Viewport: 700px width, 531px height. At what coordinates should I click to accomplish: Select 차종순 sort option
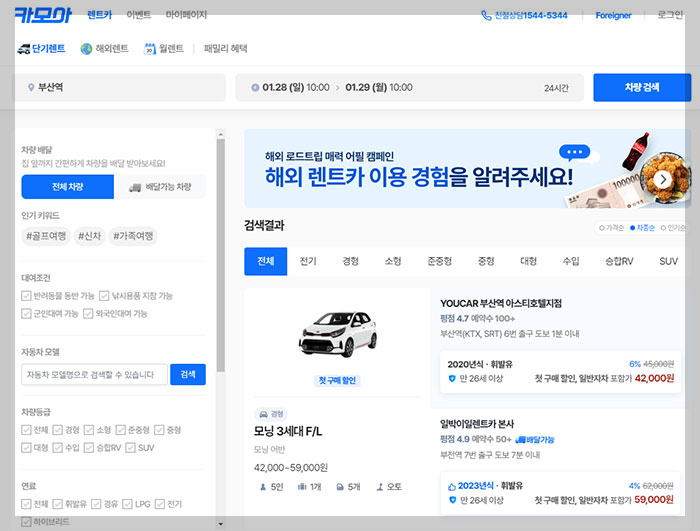642,228
